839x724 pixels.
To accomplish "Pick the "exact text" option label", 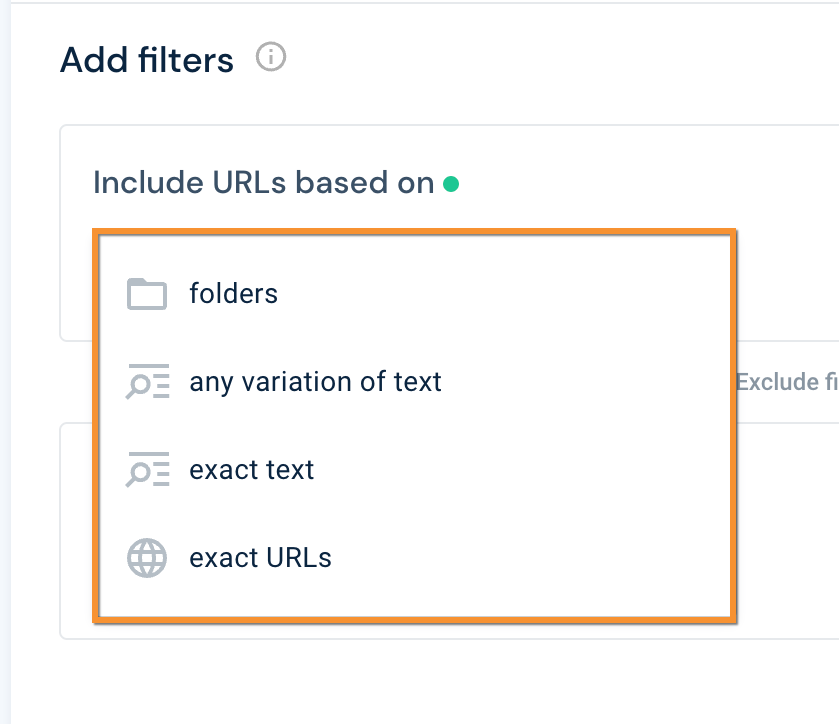I will 252,470.
